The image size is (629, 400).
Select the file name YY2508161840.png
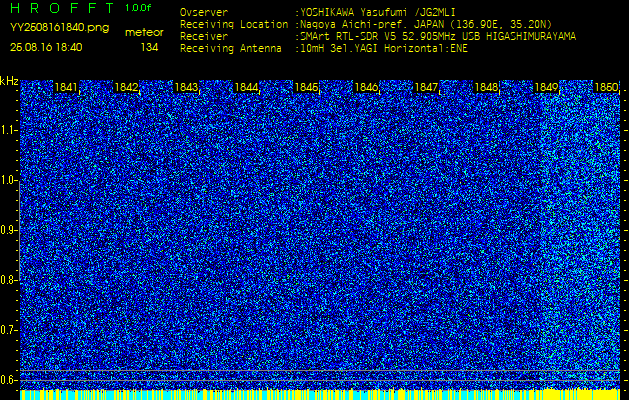tap(59, 28)
